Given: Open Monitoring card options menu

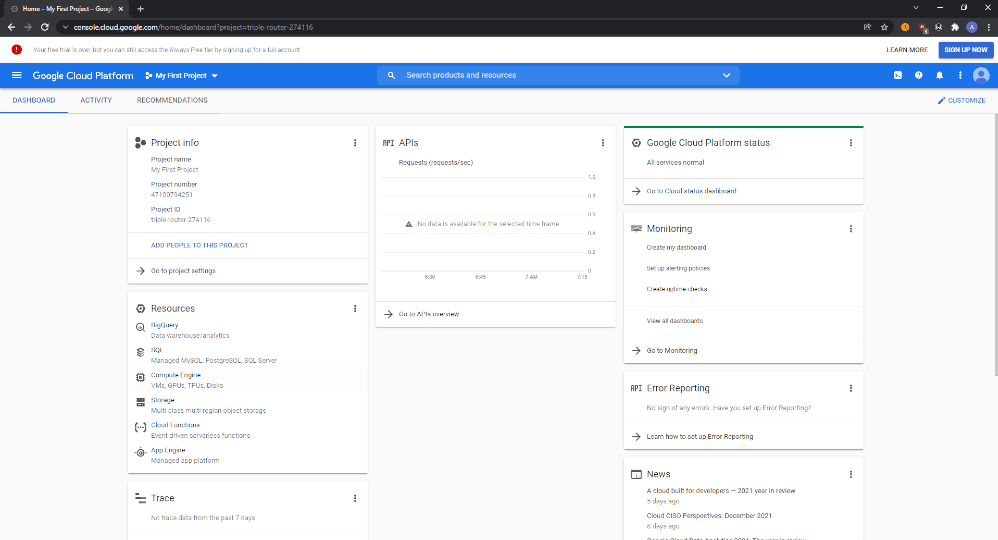Looking at the screenshot, I should coord(850,229).
